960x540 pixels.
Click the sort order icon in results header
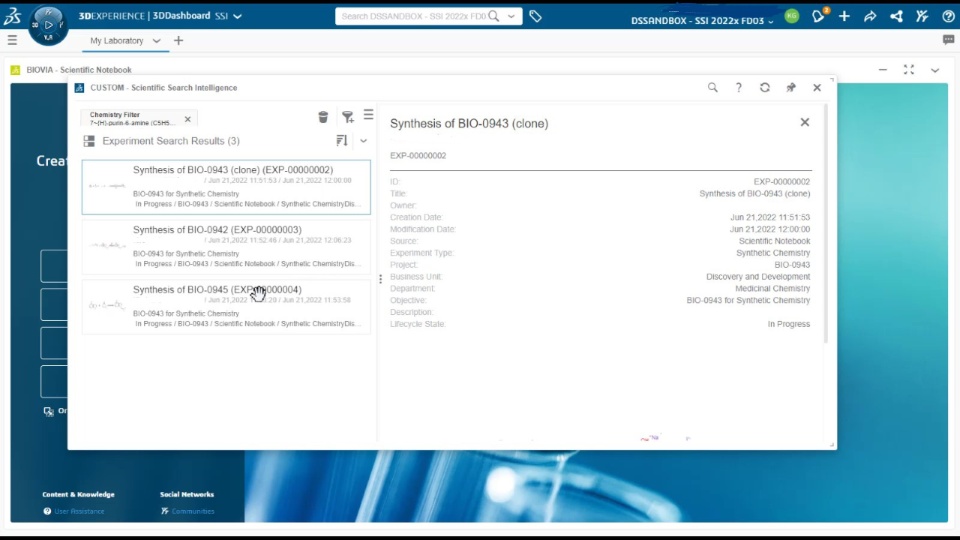point(342,141)
